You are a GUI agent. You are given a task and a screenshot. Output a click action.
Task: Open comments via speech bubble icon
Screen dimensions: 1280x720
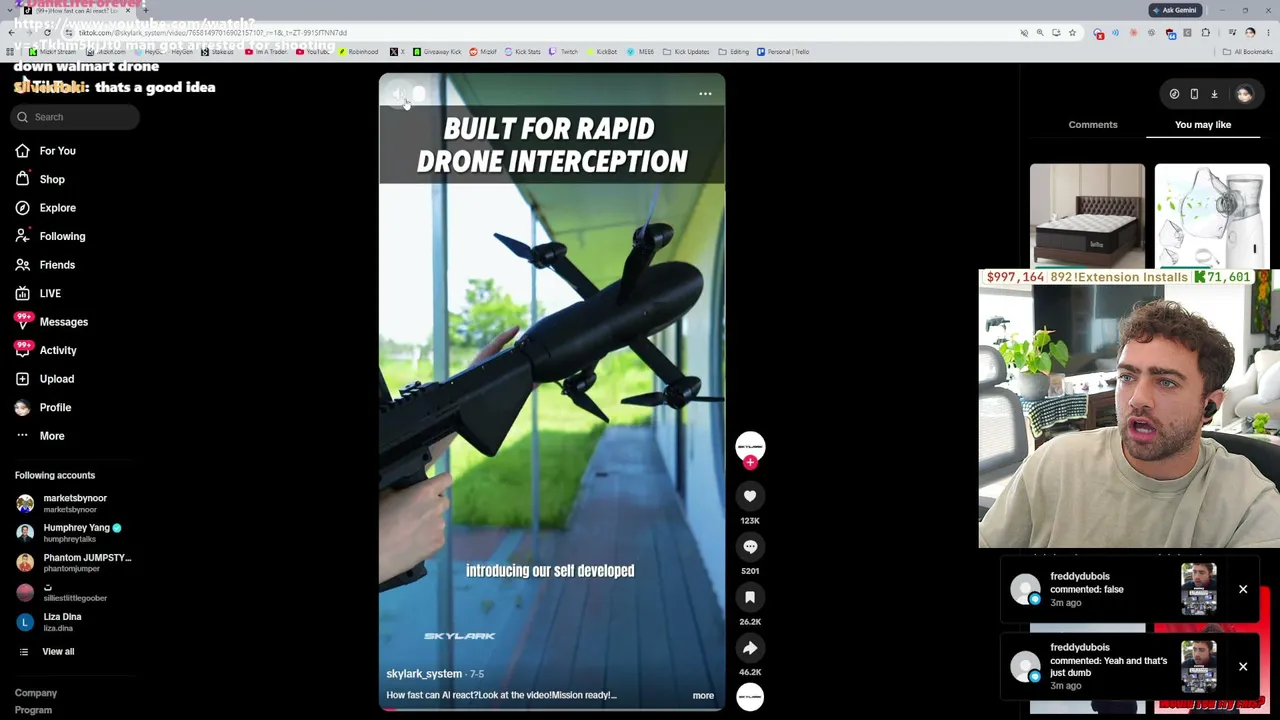pos(750,546)
